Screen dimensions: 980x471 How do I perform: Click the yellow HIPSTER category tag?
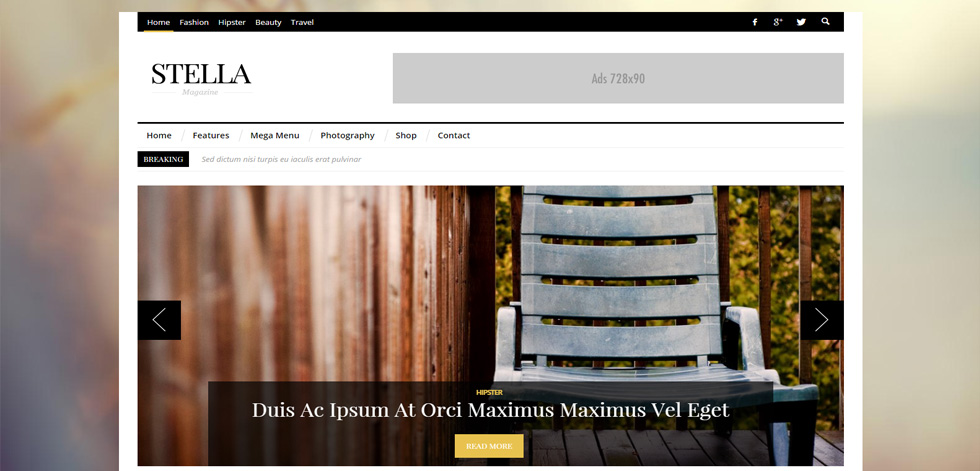pos(489,392)
